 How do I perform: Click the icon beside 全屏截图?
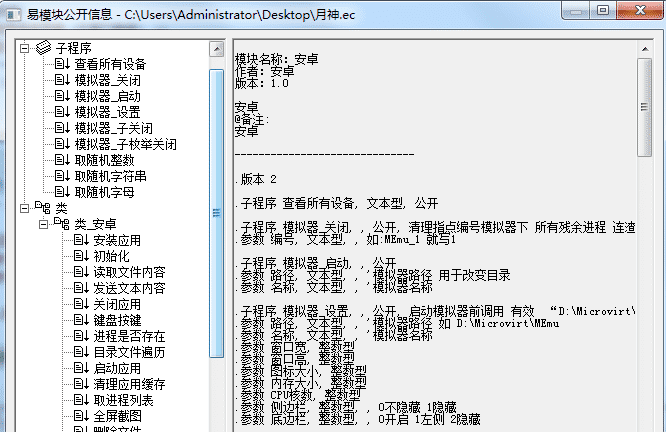81,416
